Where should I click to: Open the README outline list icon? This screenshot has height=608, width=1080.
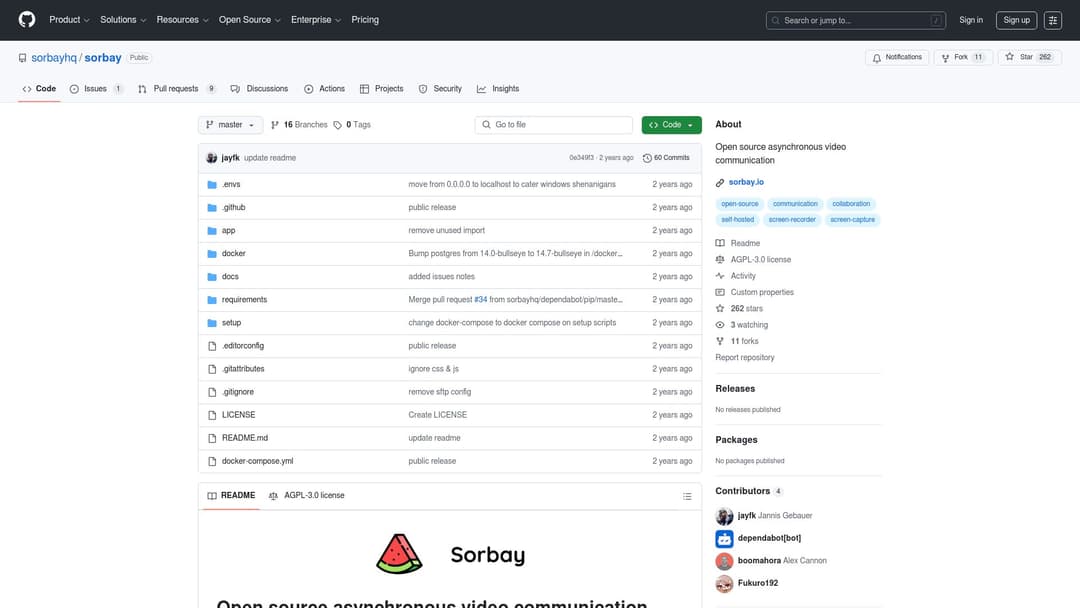click(x=687, y=496)
